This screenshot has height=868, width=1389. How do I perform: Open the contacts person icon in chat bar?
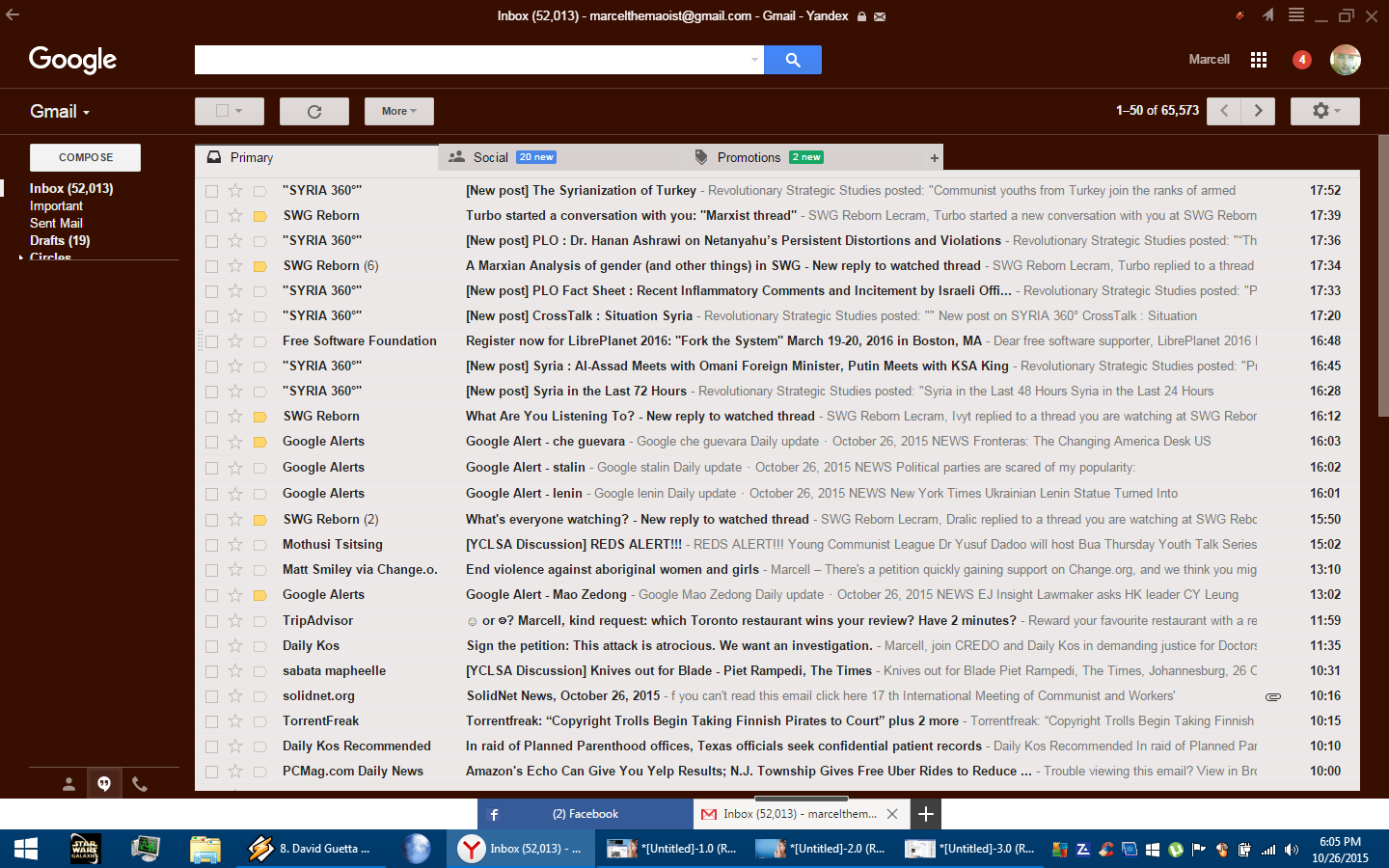pos(68,784)
